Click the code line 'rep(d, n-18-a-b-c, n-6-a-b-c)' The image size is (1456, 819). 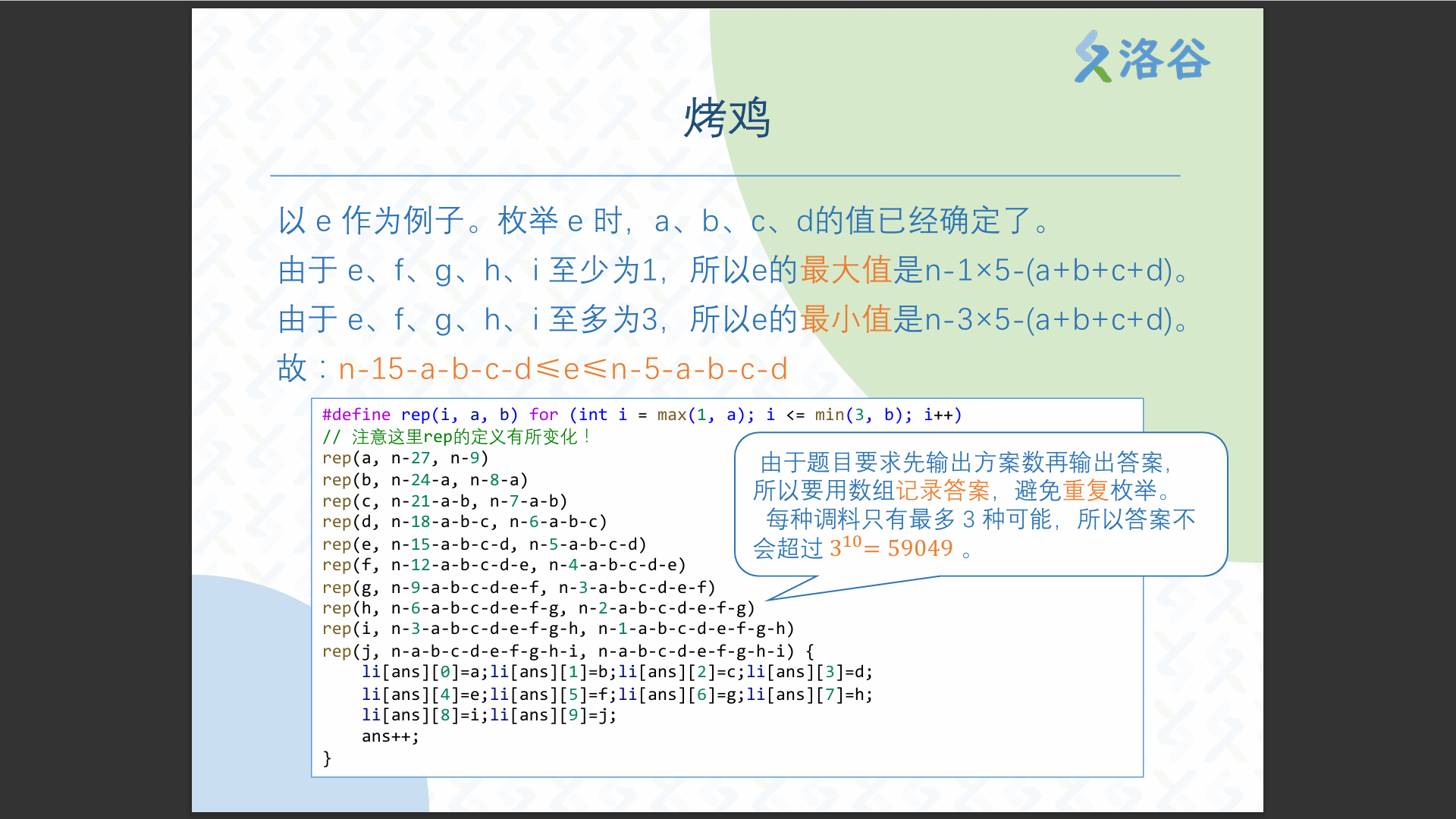[x=464, y=522]
